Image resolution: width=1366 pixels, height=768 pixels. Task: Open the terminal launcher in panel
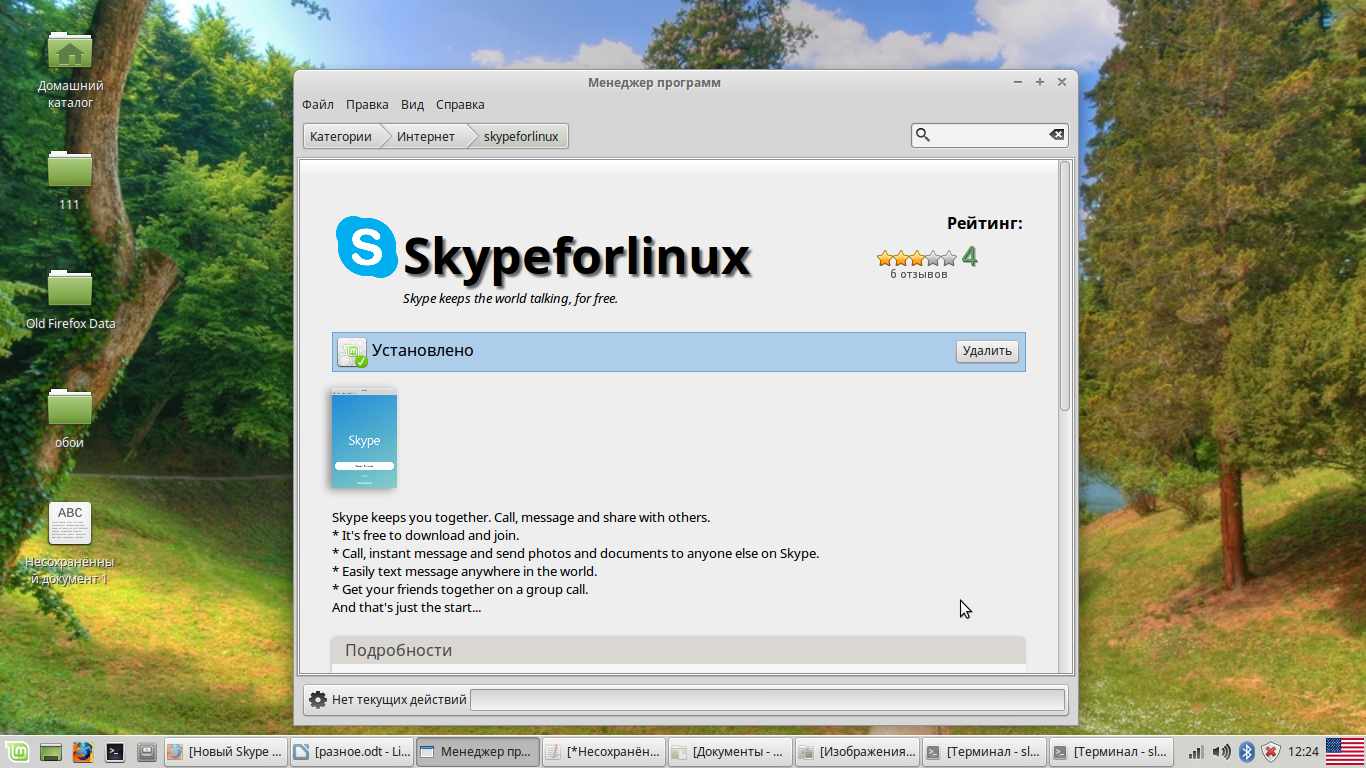click(115, 751)
